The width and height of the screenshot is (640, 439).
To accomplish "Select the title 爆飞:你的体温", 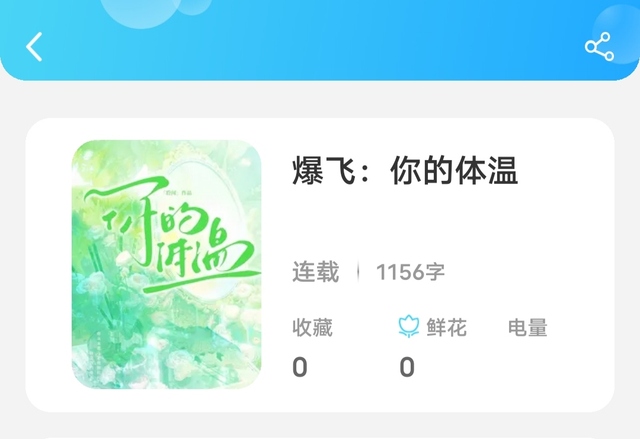I will 404,171.
